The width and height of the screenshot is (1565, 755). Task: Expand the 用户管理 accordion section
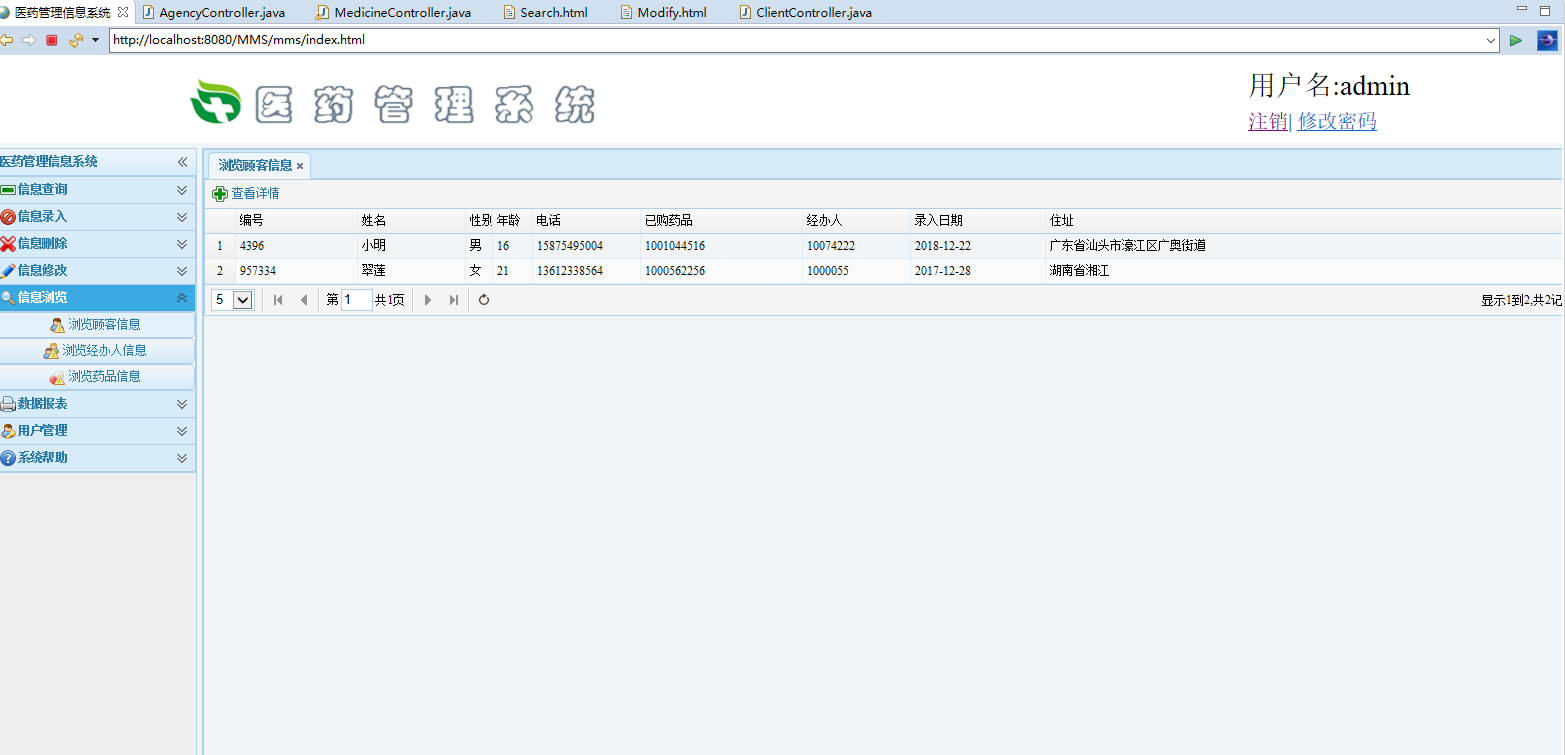pyautogui.click(x=182, y=431)
